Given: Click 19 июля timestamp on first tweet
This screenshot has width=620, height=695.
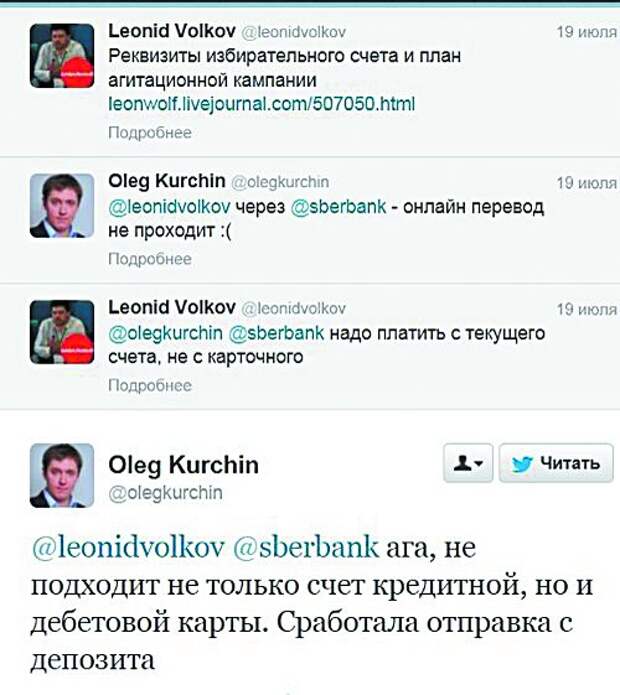Looking at the screenshot, I should (586, 32).
